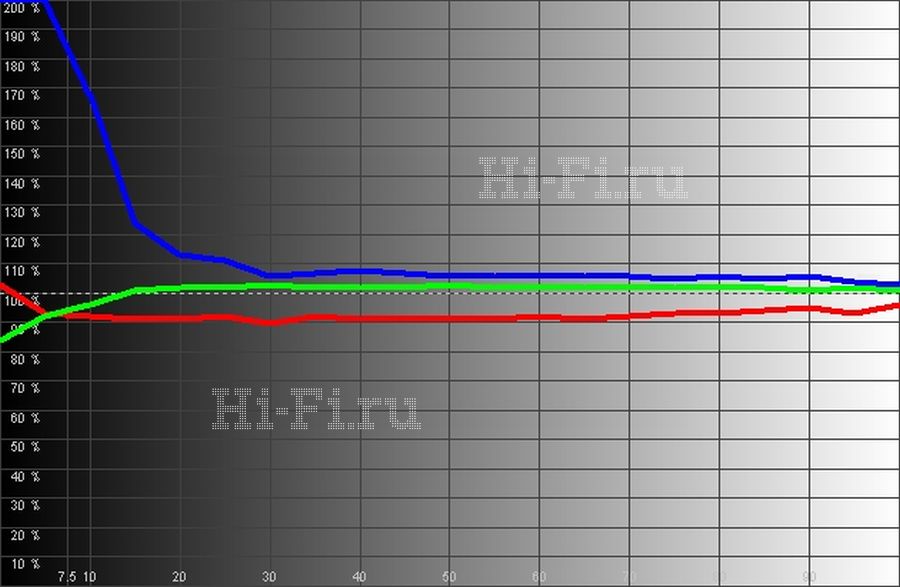Click the blue curve at 40 stimulus
The height and width of the screenshot is (587, 900).
(359, 271)
